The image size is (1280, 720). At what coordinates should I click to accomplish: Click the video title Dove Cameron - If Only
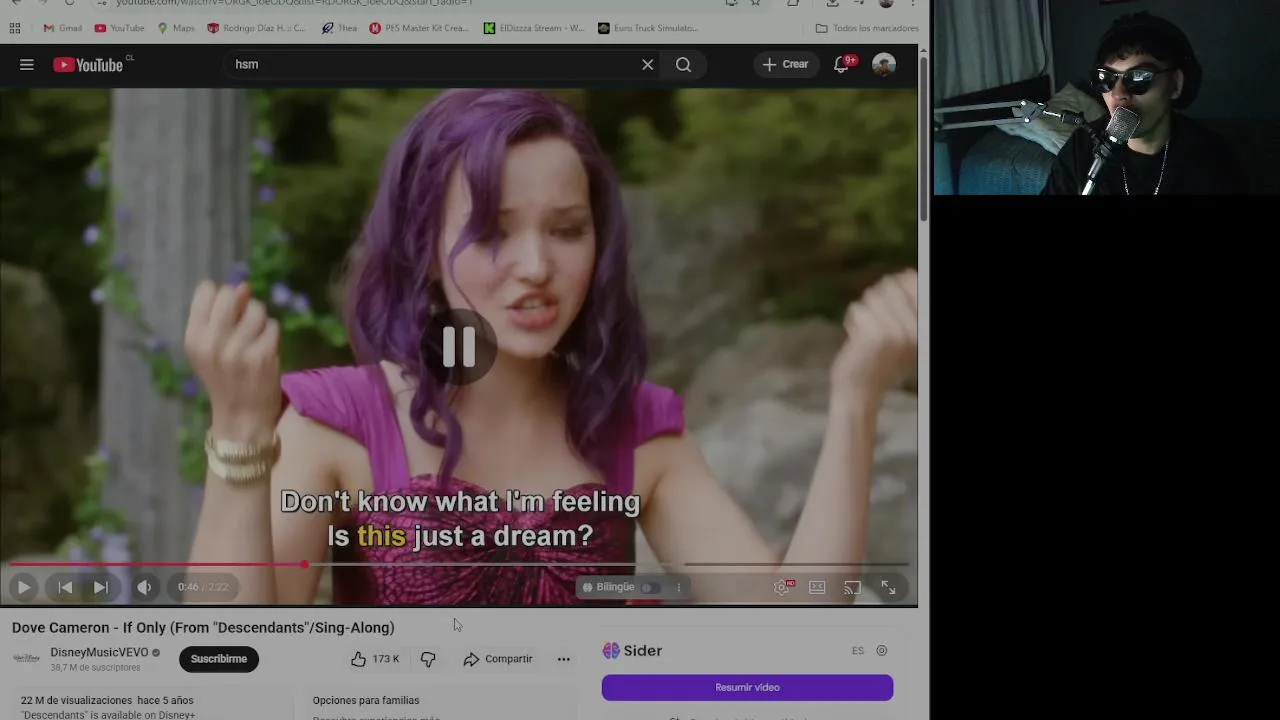coord(203,628)
